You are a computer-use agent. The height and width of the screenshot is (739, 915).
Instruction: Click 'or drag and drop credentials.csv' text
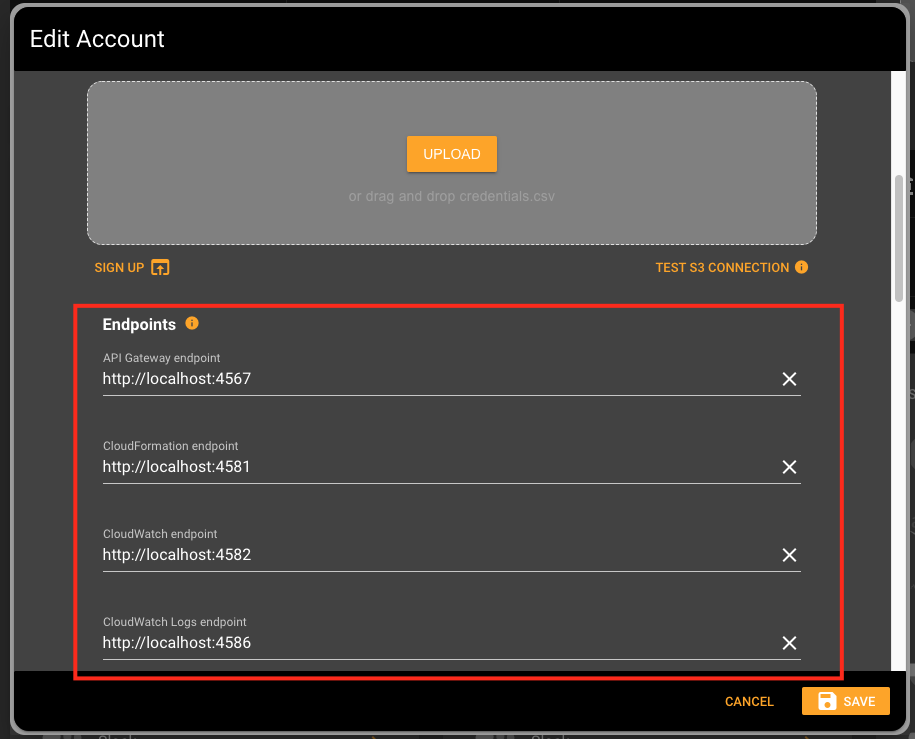(452, 196)
